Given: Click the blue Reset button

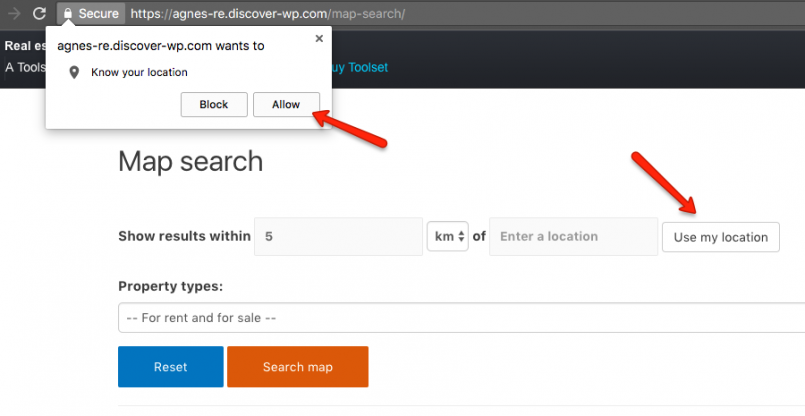Looking at the screenshot, I should [170, 367].
